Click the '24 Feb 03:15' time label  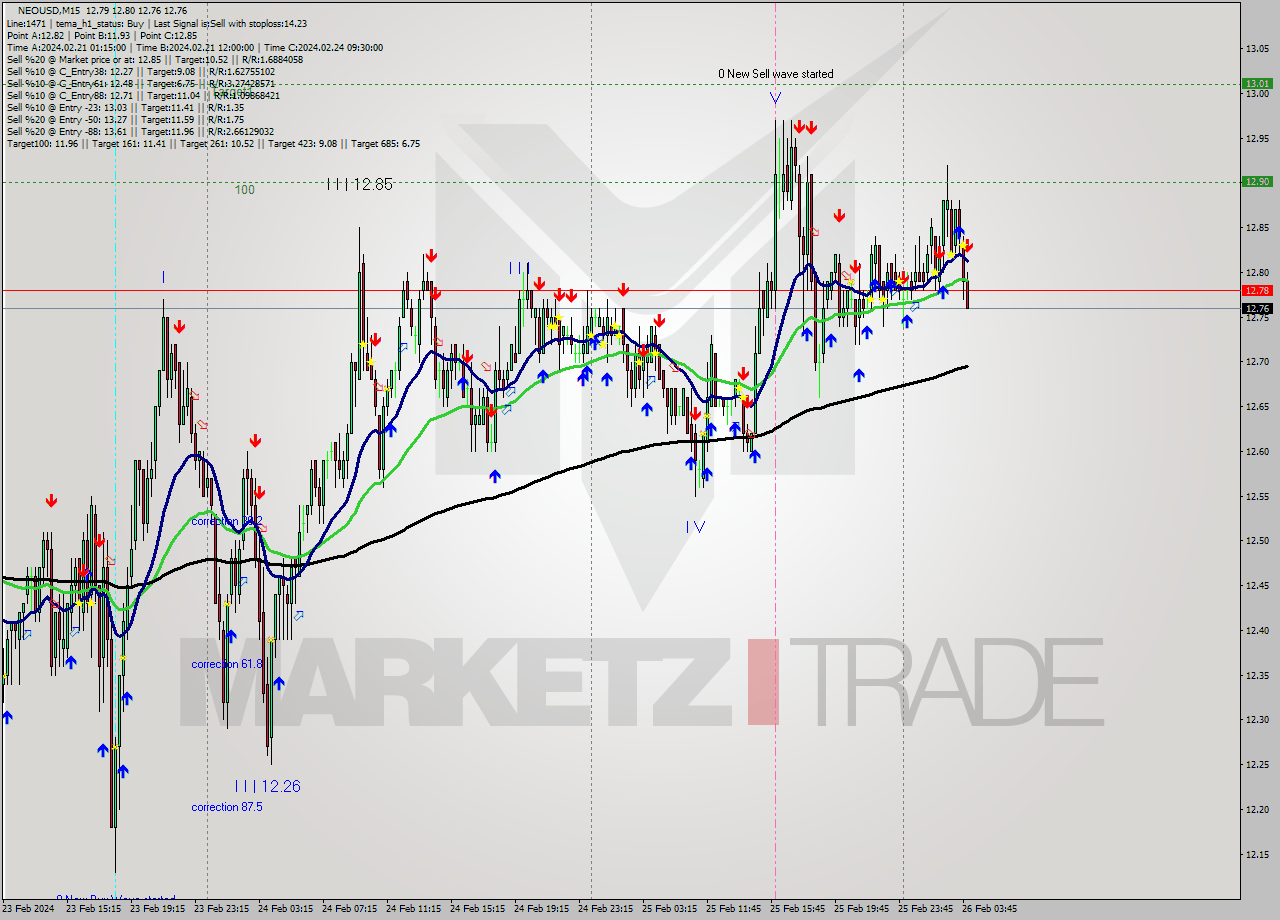point(285,909)
